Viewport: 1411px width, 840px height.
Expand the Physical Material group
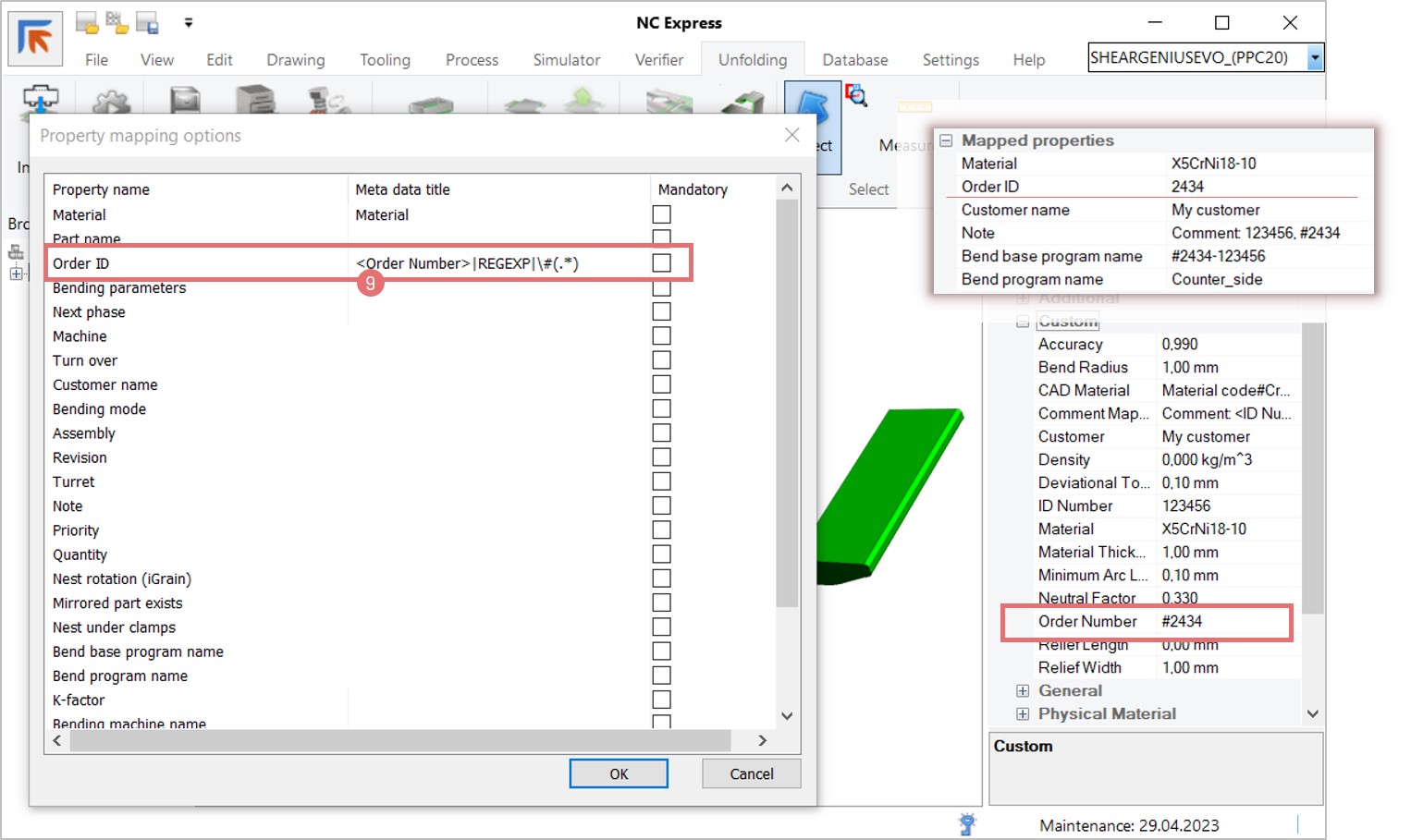[x=1023, y=713]
